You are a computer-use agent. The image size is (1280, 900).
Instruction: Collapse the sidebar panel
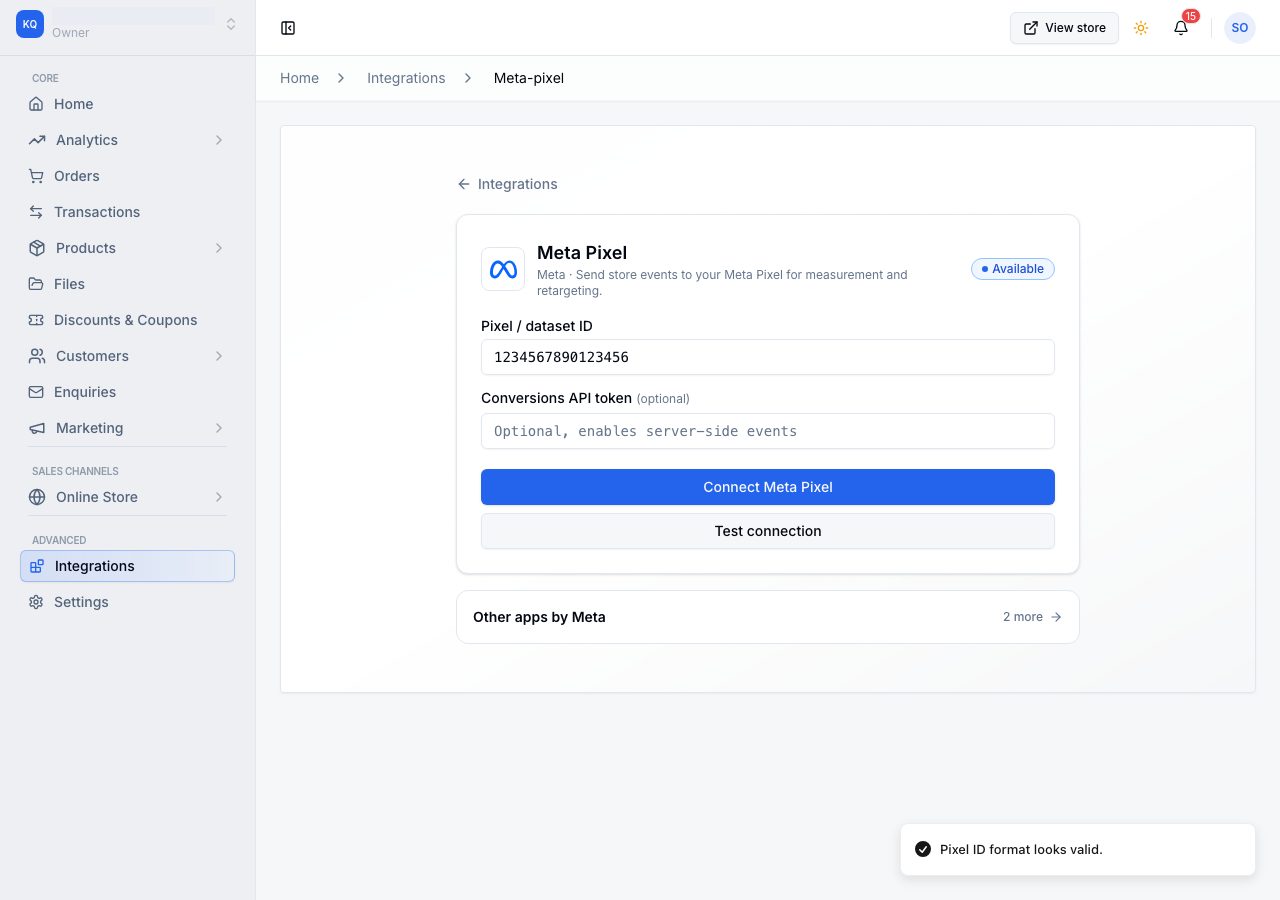(x=288, y=28)
